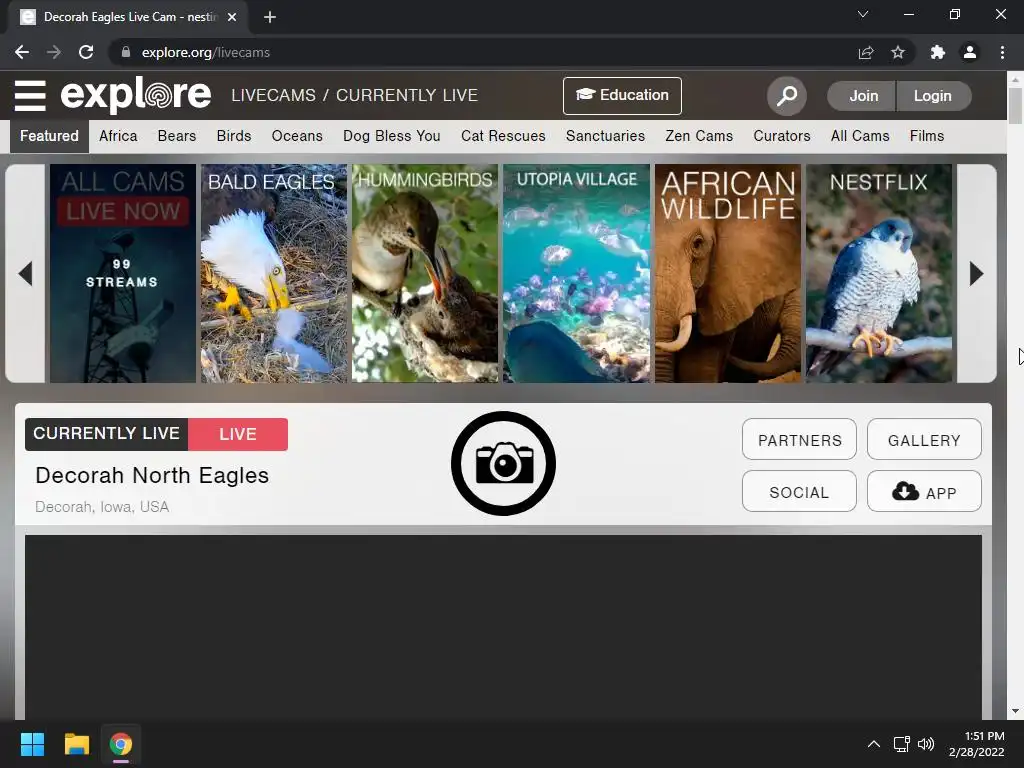Screen dimensions: 1024x768
Task: Click the scrollbar down arrow
Action: (1015, 711)
